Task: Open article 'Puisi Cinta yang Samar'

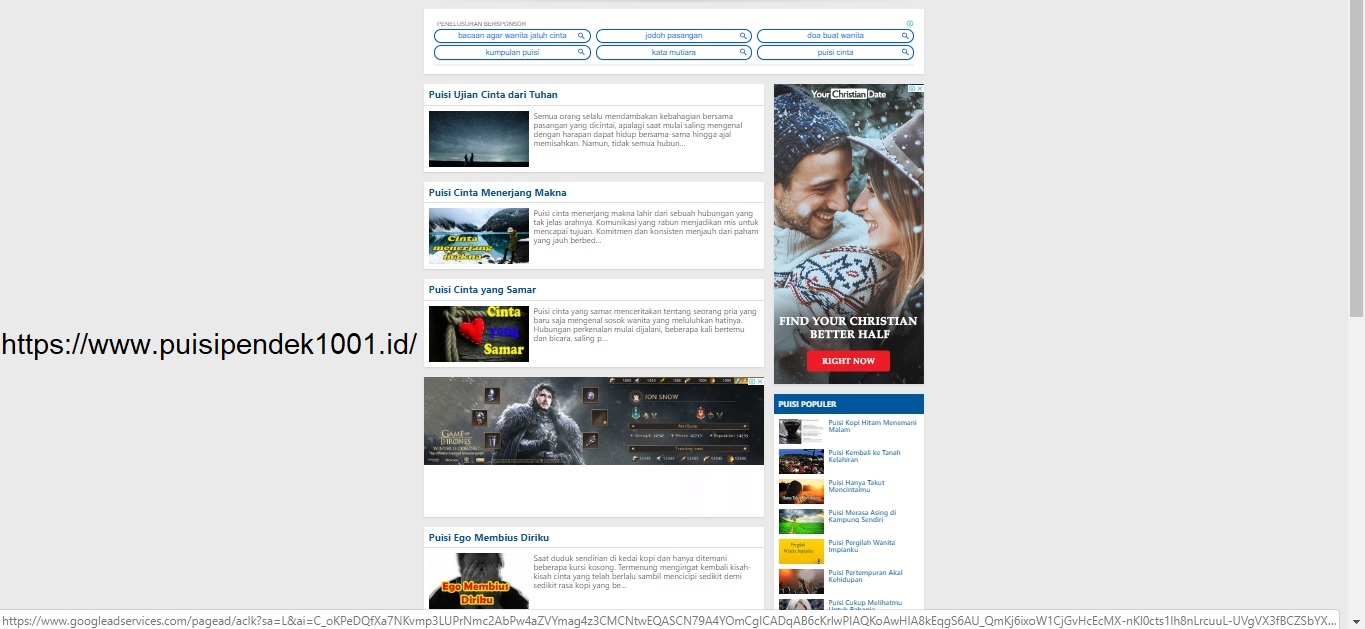Action: tap(482, 290)
